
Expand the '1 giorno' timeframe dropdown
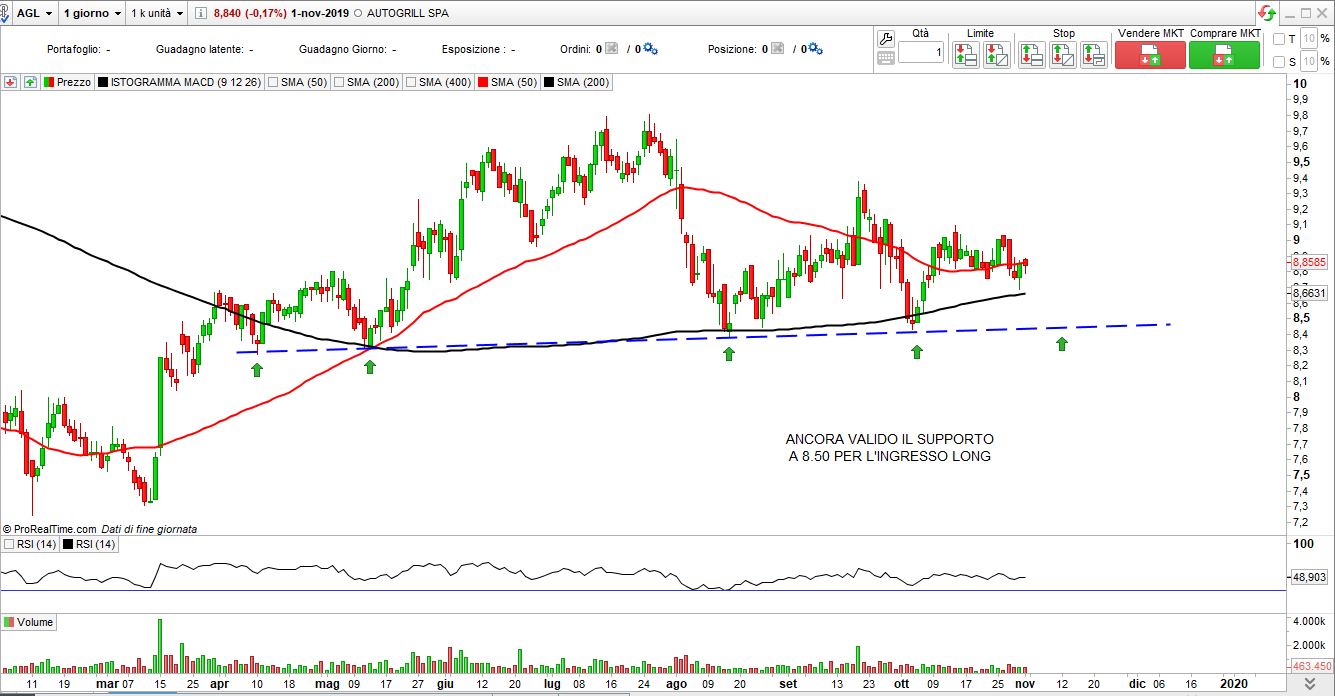92,13
